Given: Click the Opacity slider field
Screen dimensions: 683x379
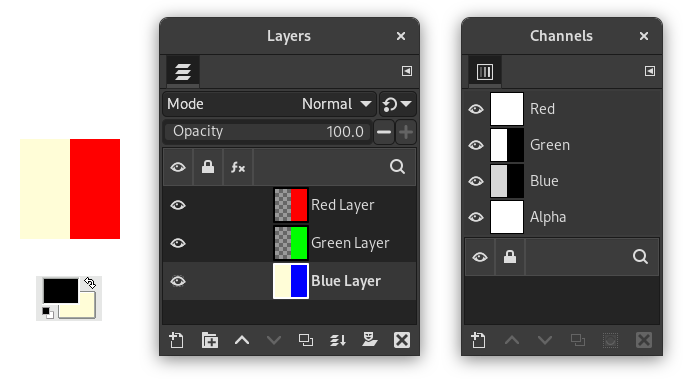Looking at the screenshot, I should (x=268, y=132).
